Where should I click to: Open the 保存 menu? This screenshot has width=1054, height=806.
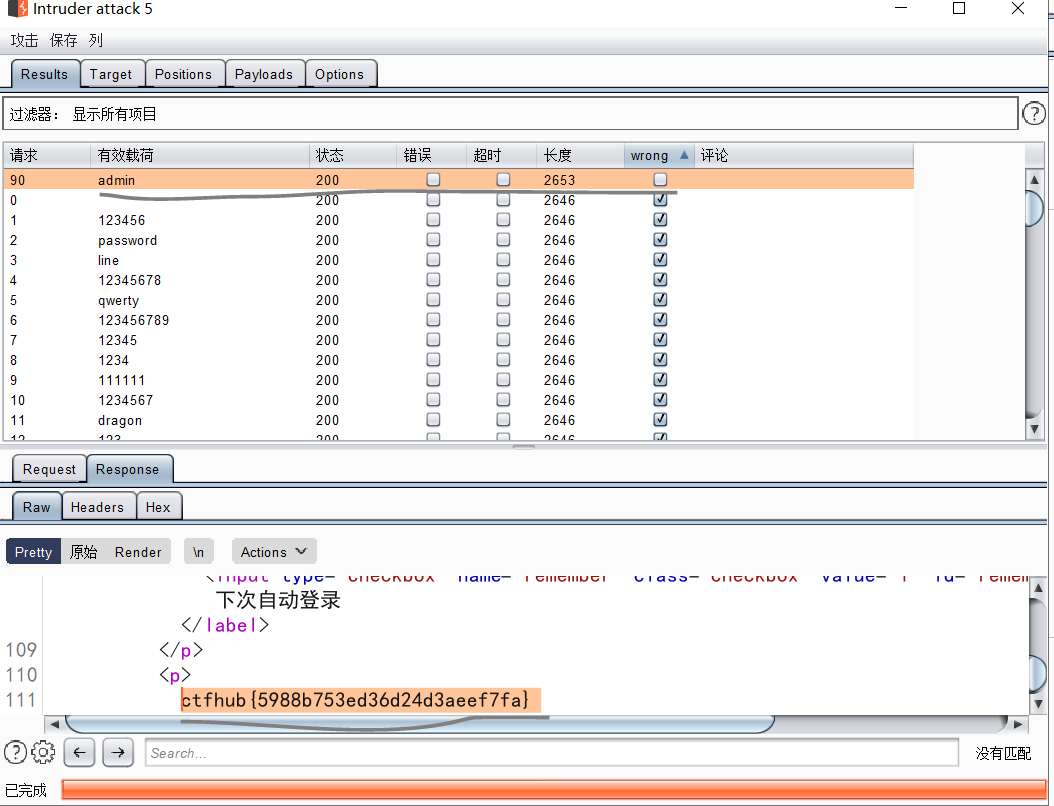(x=63, y=40)
